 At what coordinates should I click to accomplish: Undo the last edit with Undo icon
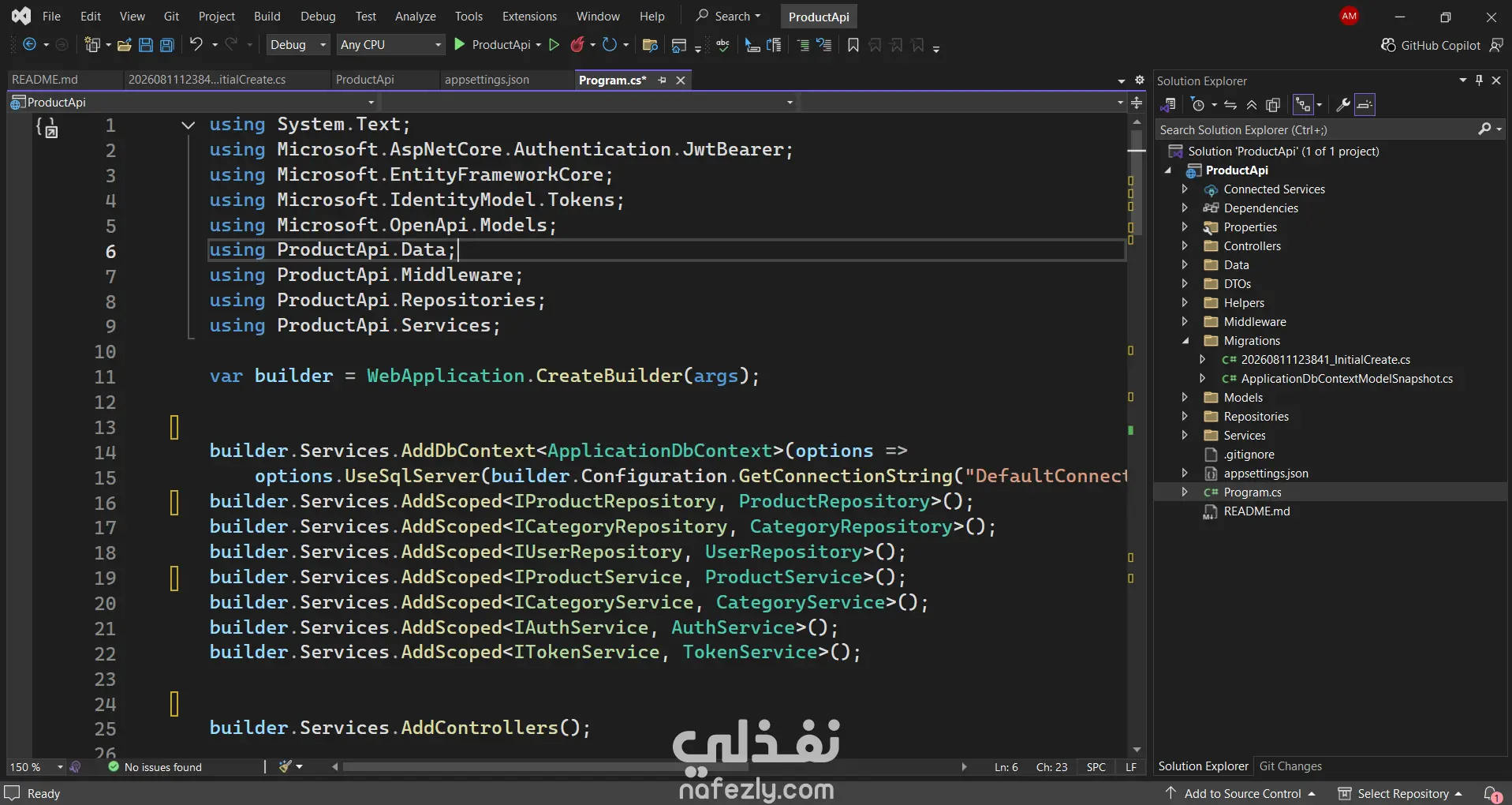coord(196,45)
